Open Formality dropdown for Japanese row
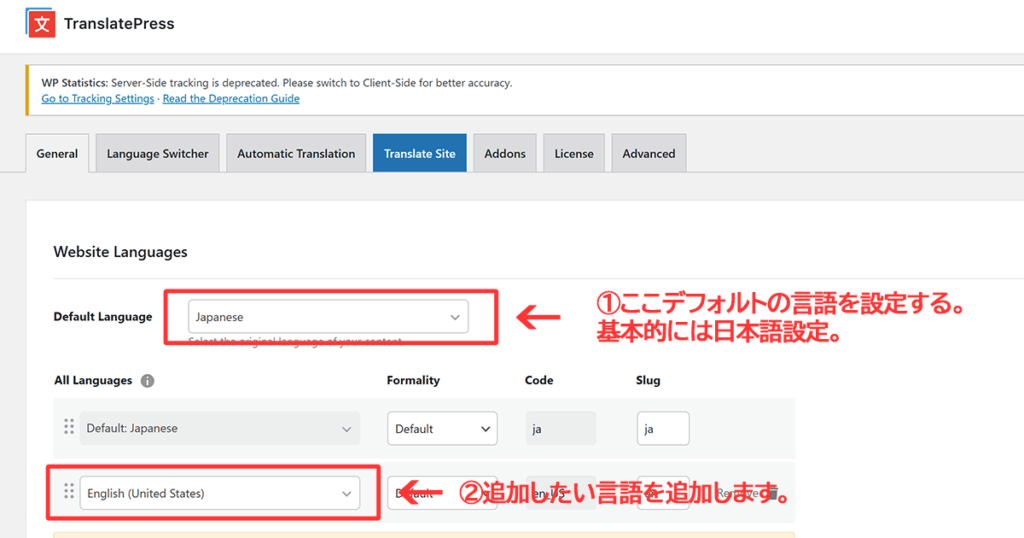 point(442,428)
